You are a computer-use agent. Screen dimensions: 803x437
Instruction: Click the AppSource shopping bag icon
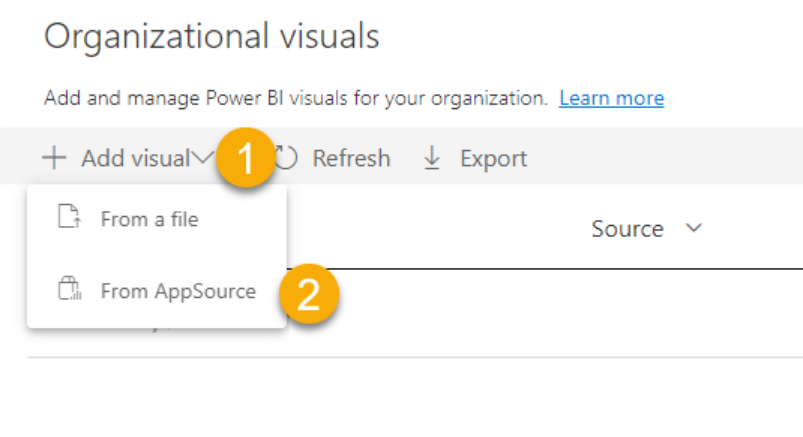tap(69, 288)
